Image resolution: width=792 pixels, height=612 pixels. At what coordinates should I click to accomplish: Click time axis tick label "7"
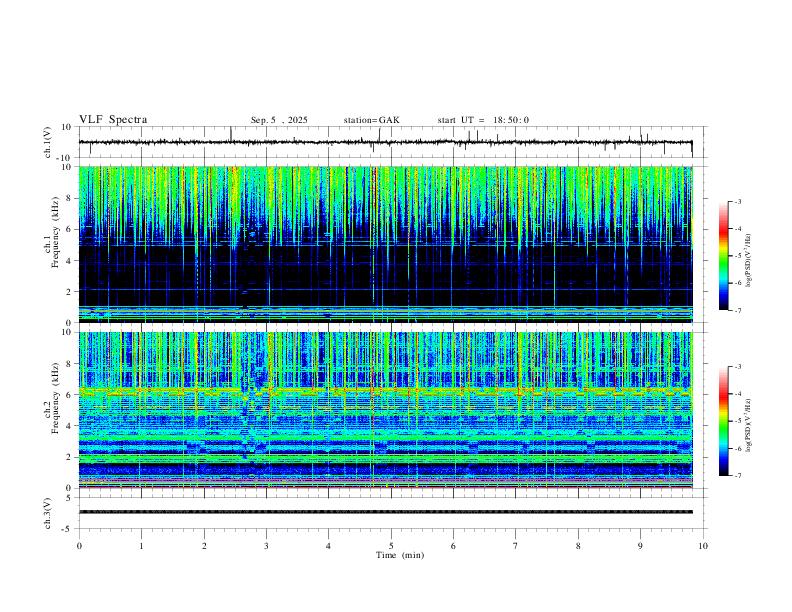click(516, 546)
